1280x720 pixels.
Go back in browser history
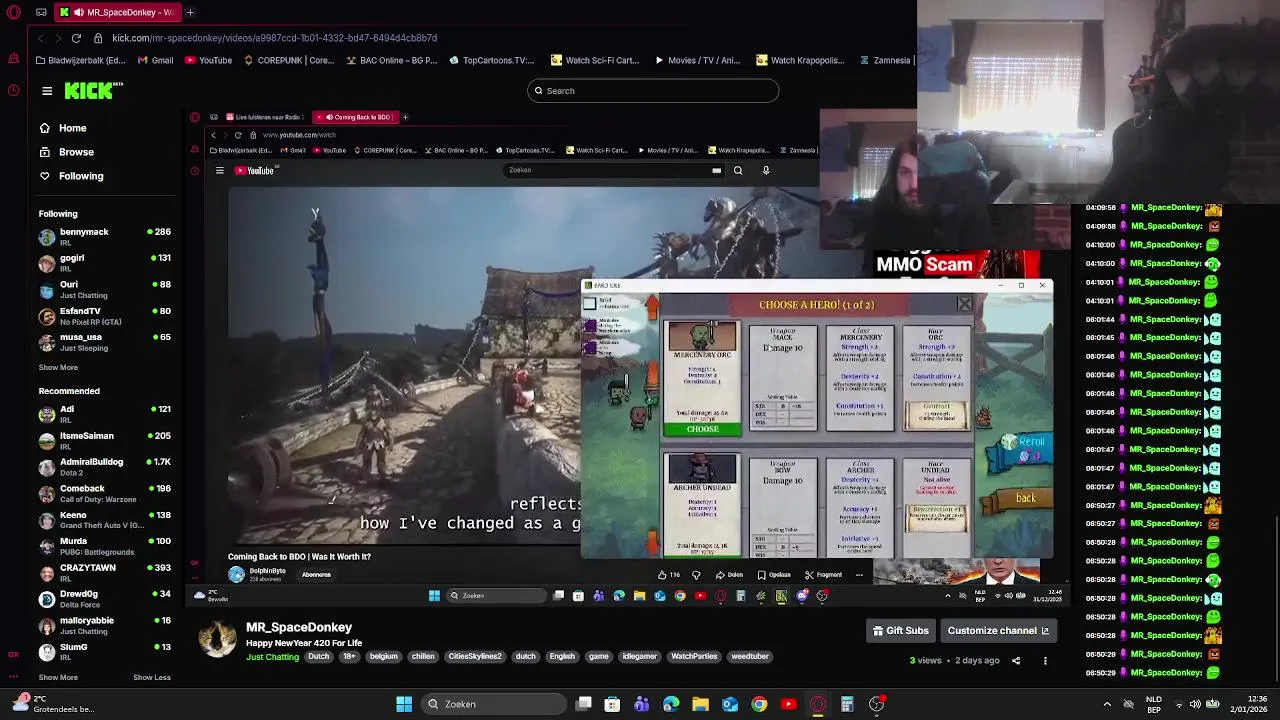pyautogui.click(x=40, y=38)
